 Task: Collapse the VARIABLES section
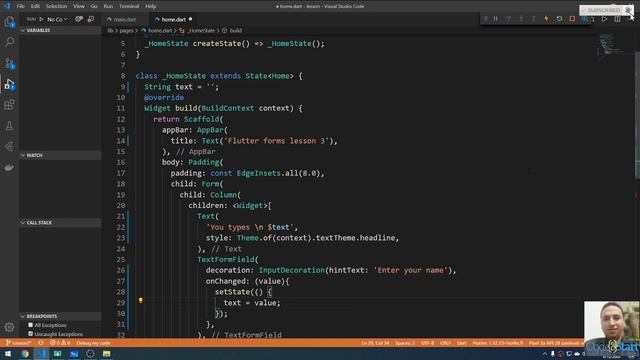60,30
